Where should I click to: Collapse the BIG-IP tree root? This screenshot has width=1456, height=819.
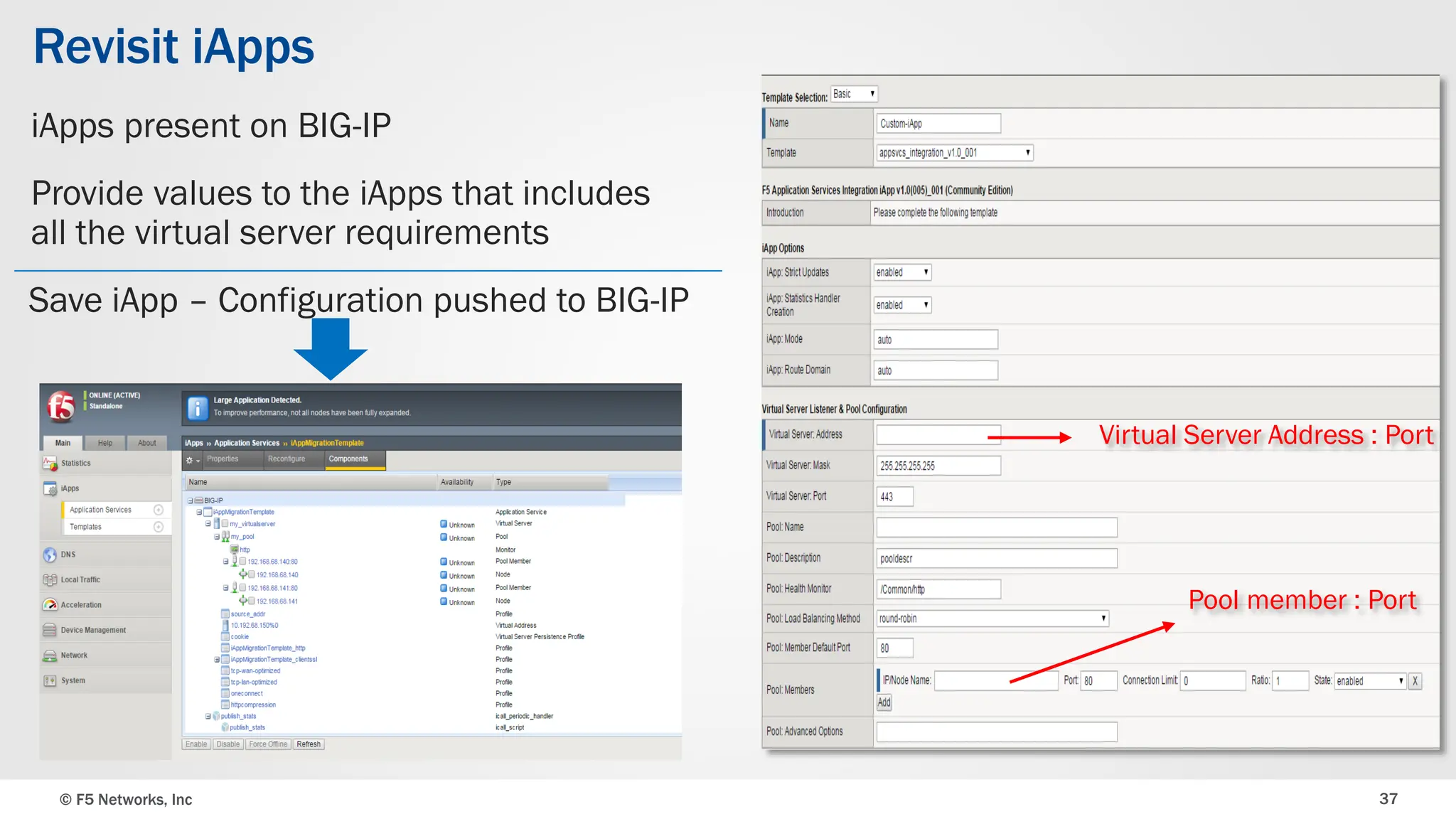coord(191,500)
